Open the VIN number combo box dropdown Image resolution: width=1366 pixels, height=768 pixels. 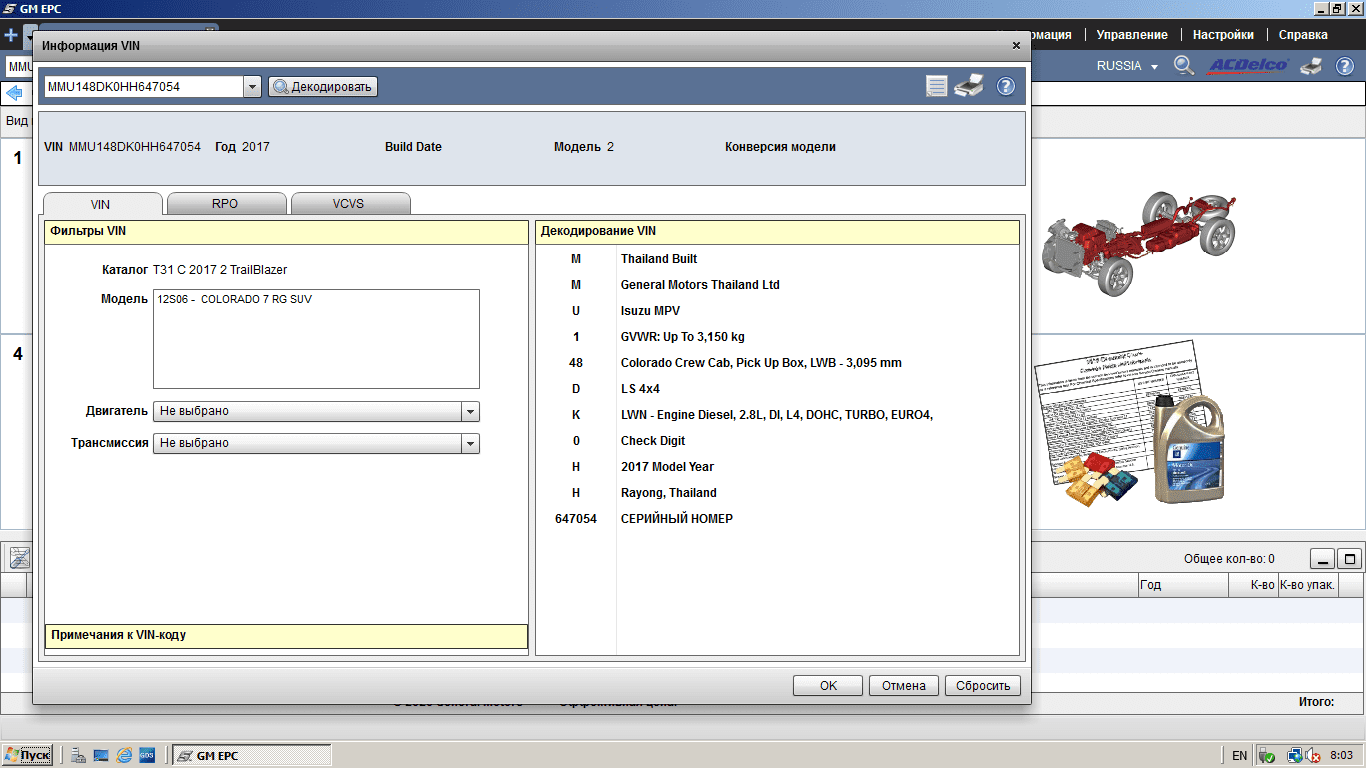click(x=252, y=87)
